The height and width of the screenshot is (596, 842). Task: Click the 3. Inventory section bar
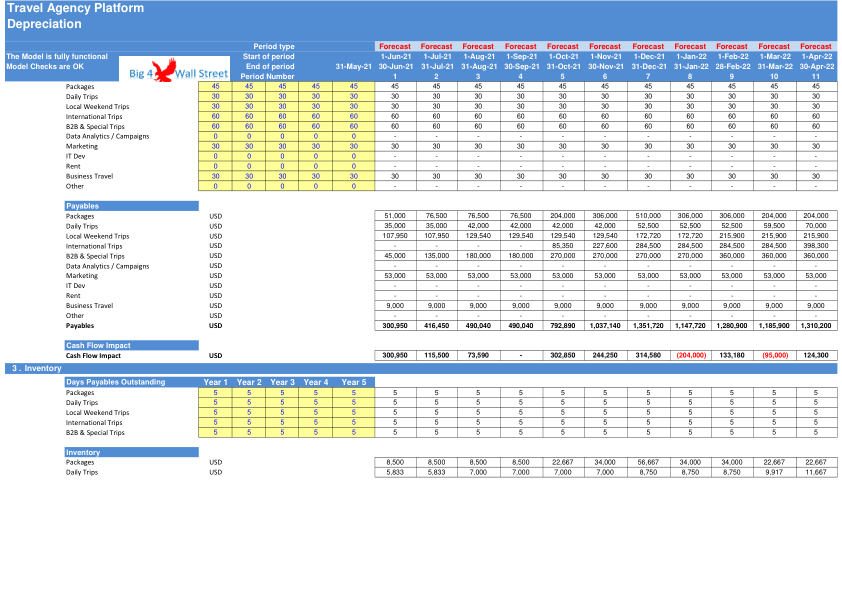point(421,368)
